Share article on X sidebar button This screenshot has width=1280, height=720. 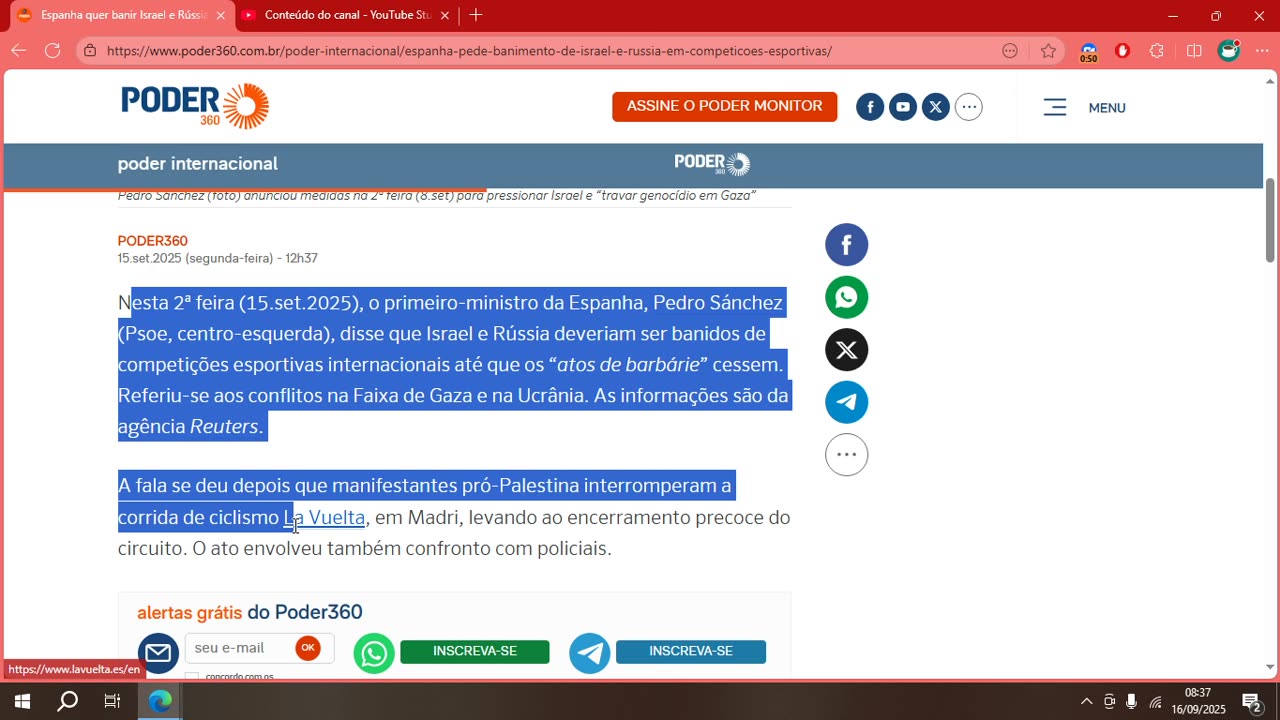click(x=846, y=350)
